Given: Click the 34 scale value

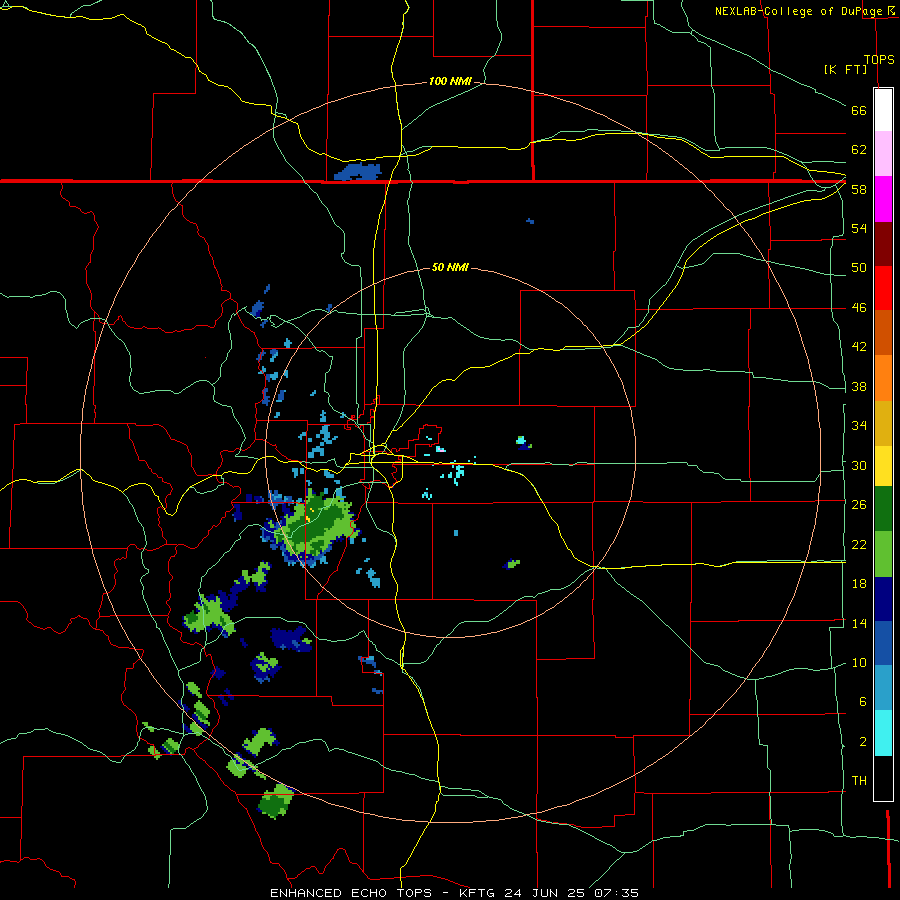Looking at the screenshot, I should (859, 426).
